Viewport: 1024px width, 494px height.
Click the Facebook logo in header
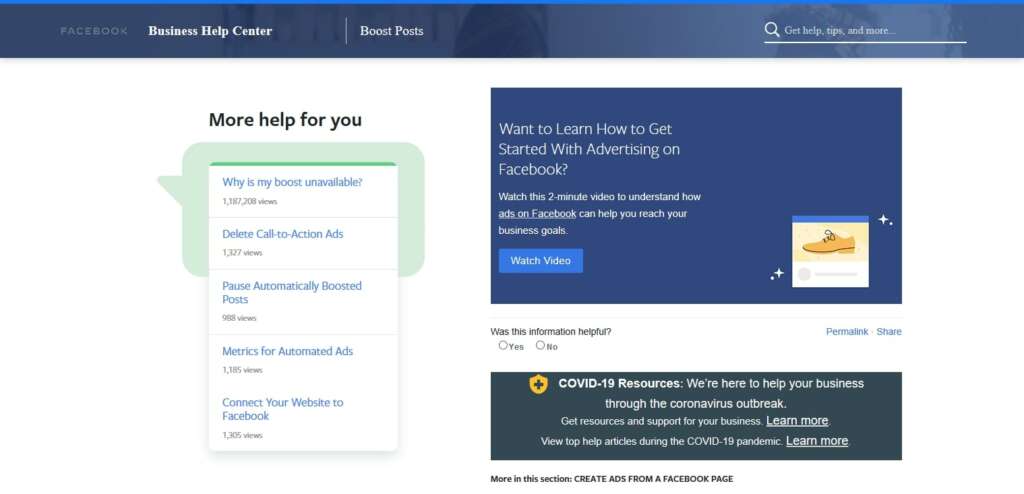tap(94, 31)
